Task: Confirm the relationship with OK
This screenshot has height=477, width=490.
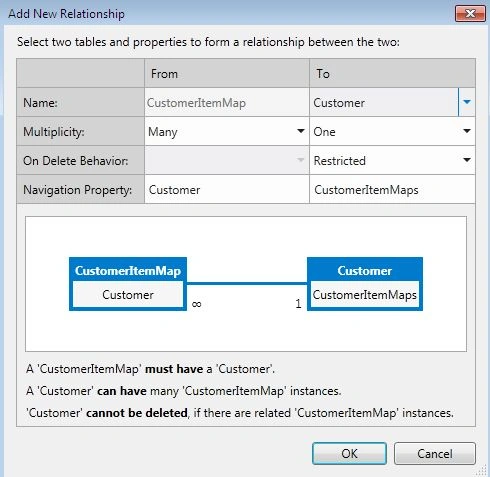Action: (x=349, y=453)
